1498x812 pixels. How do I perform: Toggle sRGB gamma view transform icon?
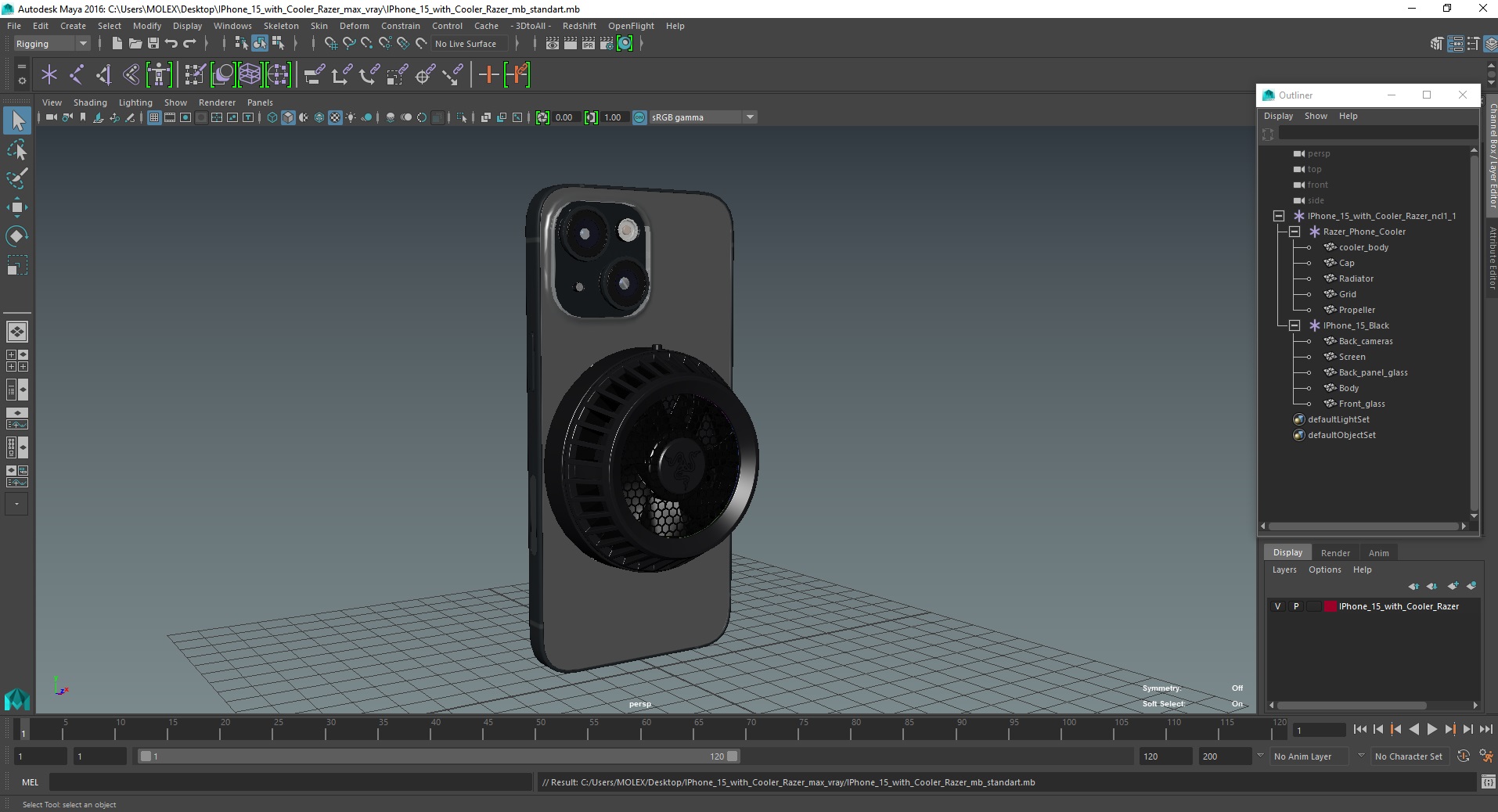(x=639, y=117)
